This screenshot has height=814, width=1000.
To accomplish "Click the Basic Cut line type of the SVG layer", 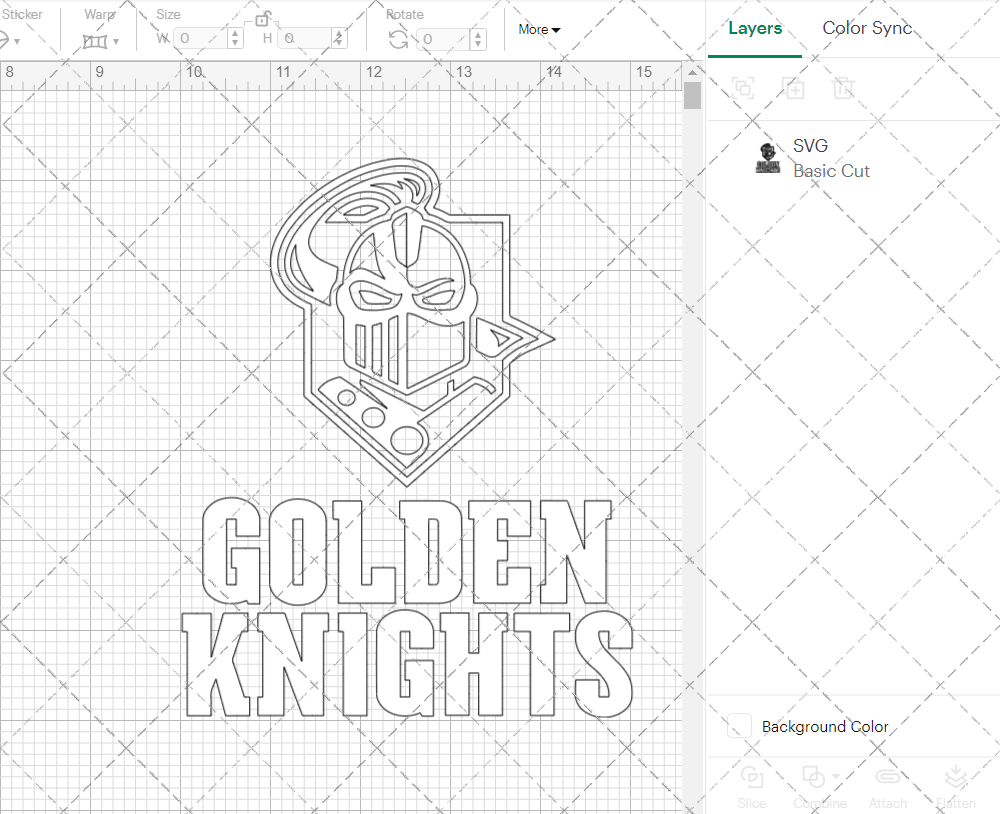I will pyautogui.click(x=832, y=171).
